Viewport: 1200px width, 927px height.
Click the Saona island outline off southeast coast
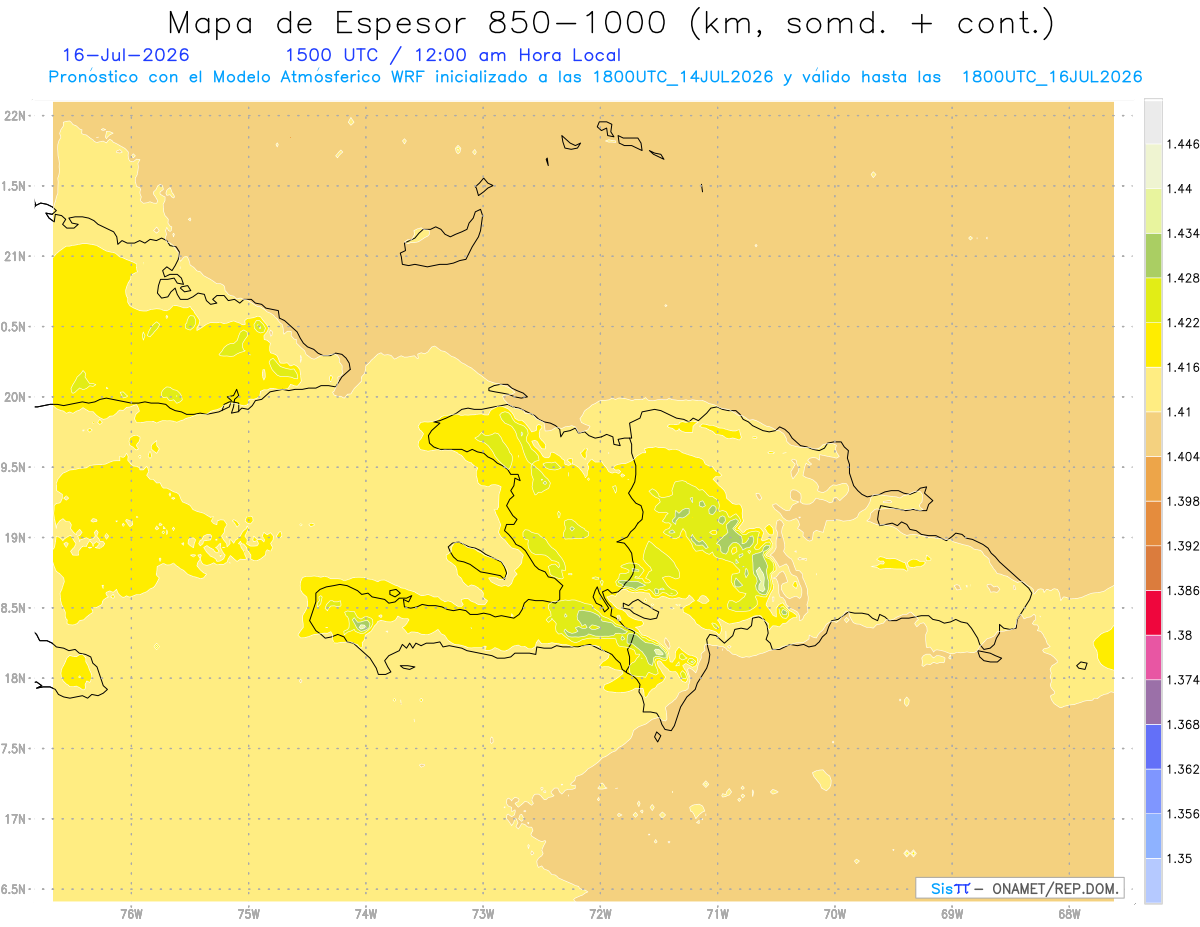click(991, 656)
